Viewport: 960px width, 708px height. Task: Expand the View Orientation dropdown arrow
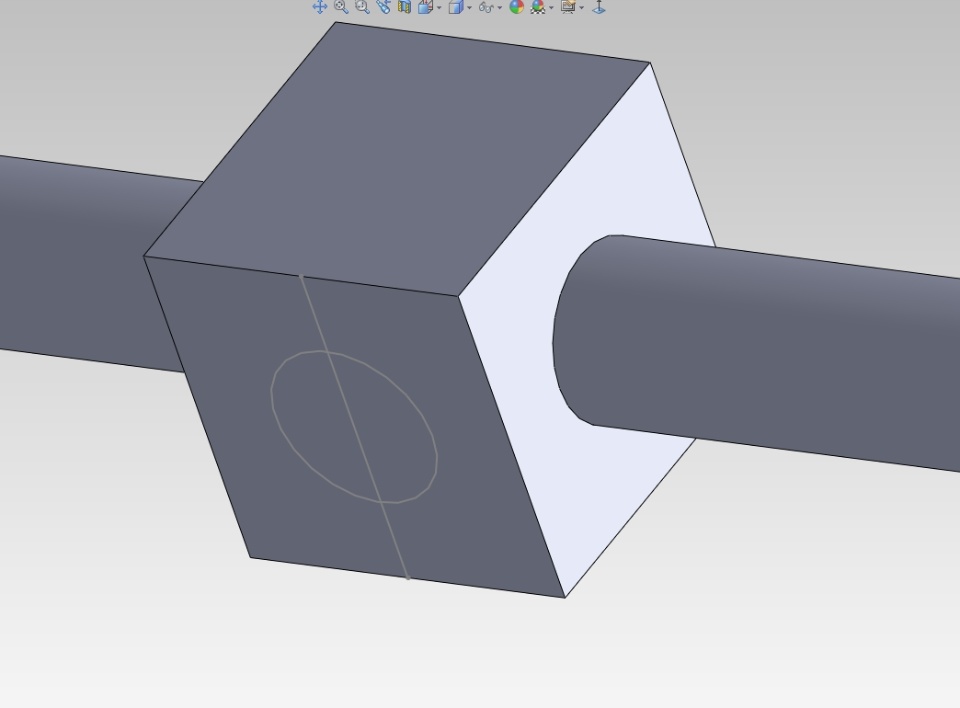439,8
